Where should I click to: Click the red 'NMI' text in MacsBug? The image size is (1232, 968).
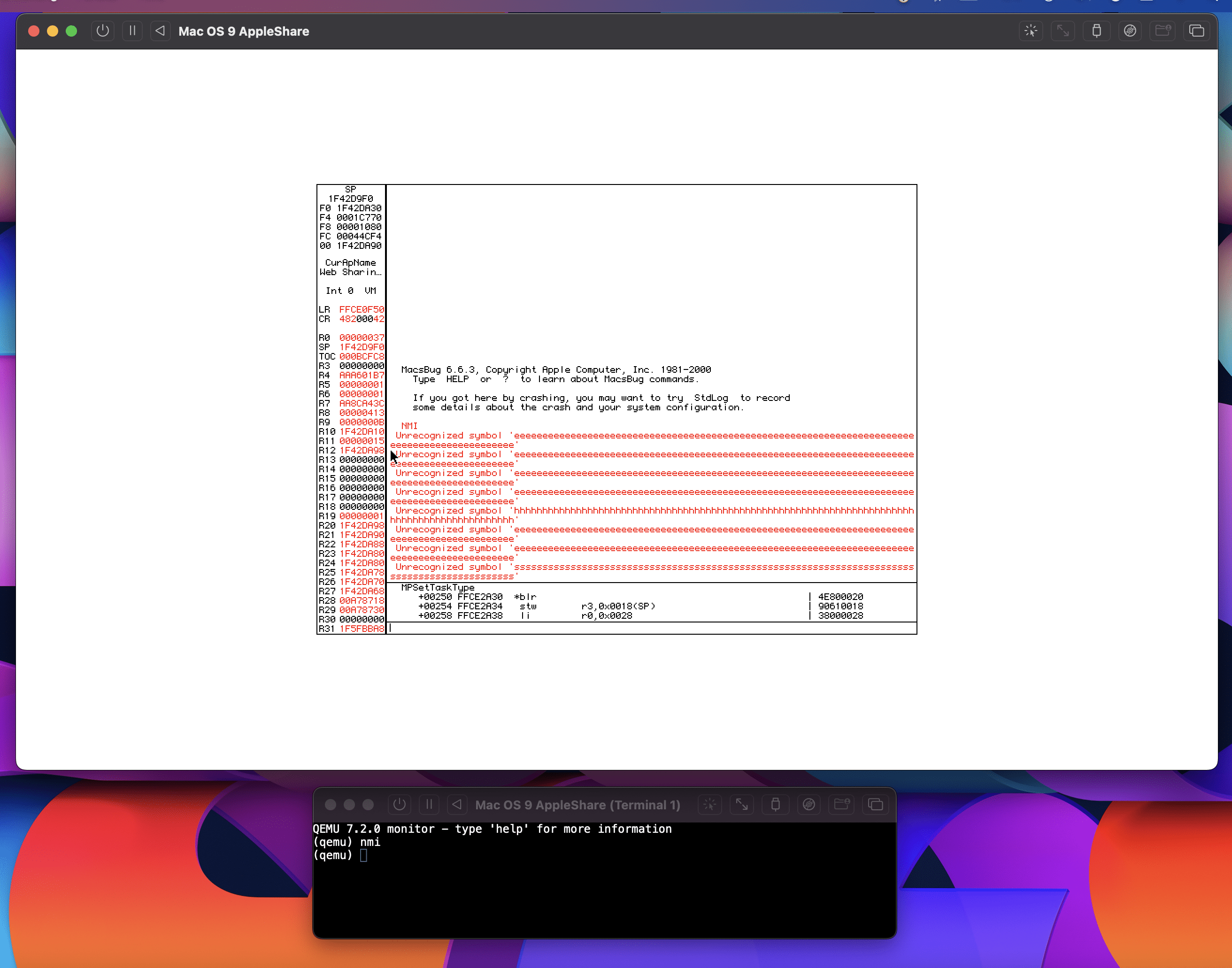409,426
